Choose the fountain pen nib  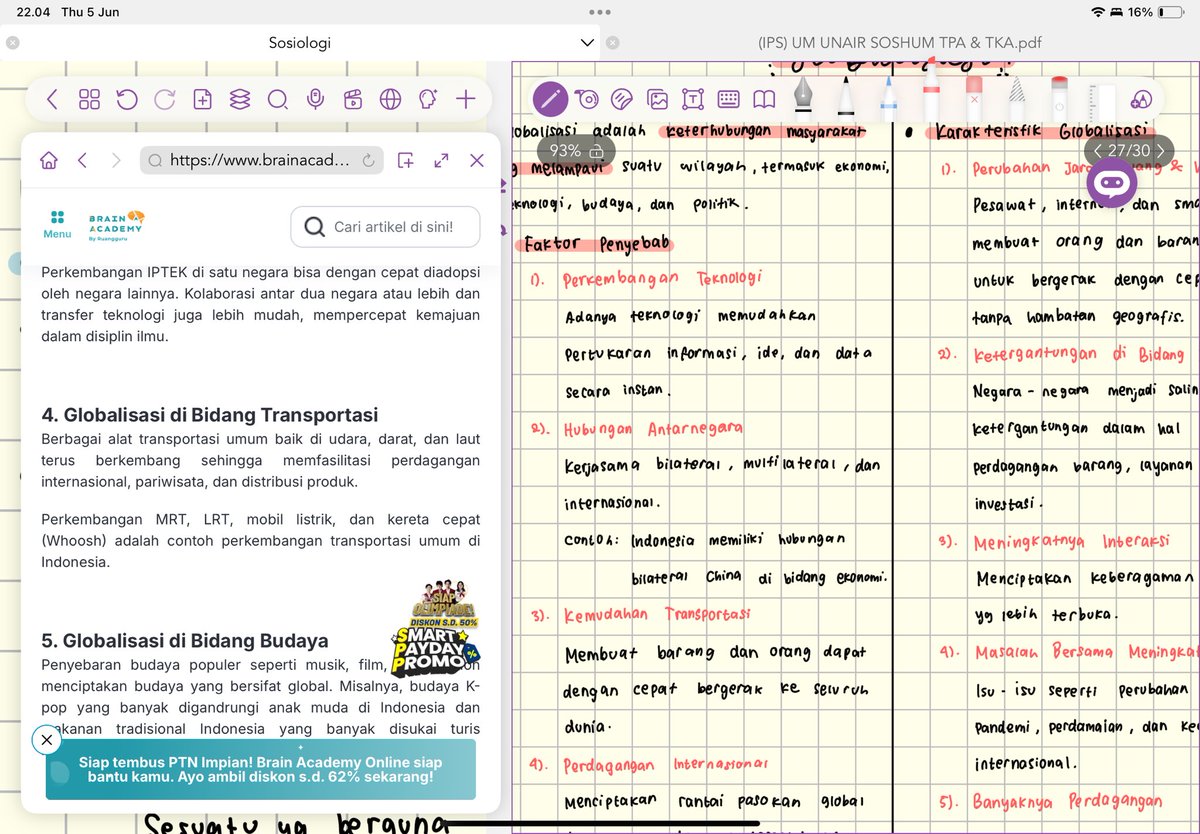tap(803, 97)
